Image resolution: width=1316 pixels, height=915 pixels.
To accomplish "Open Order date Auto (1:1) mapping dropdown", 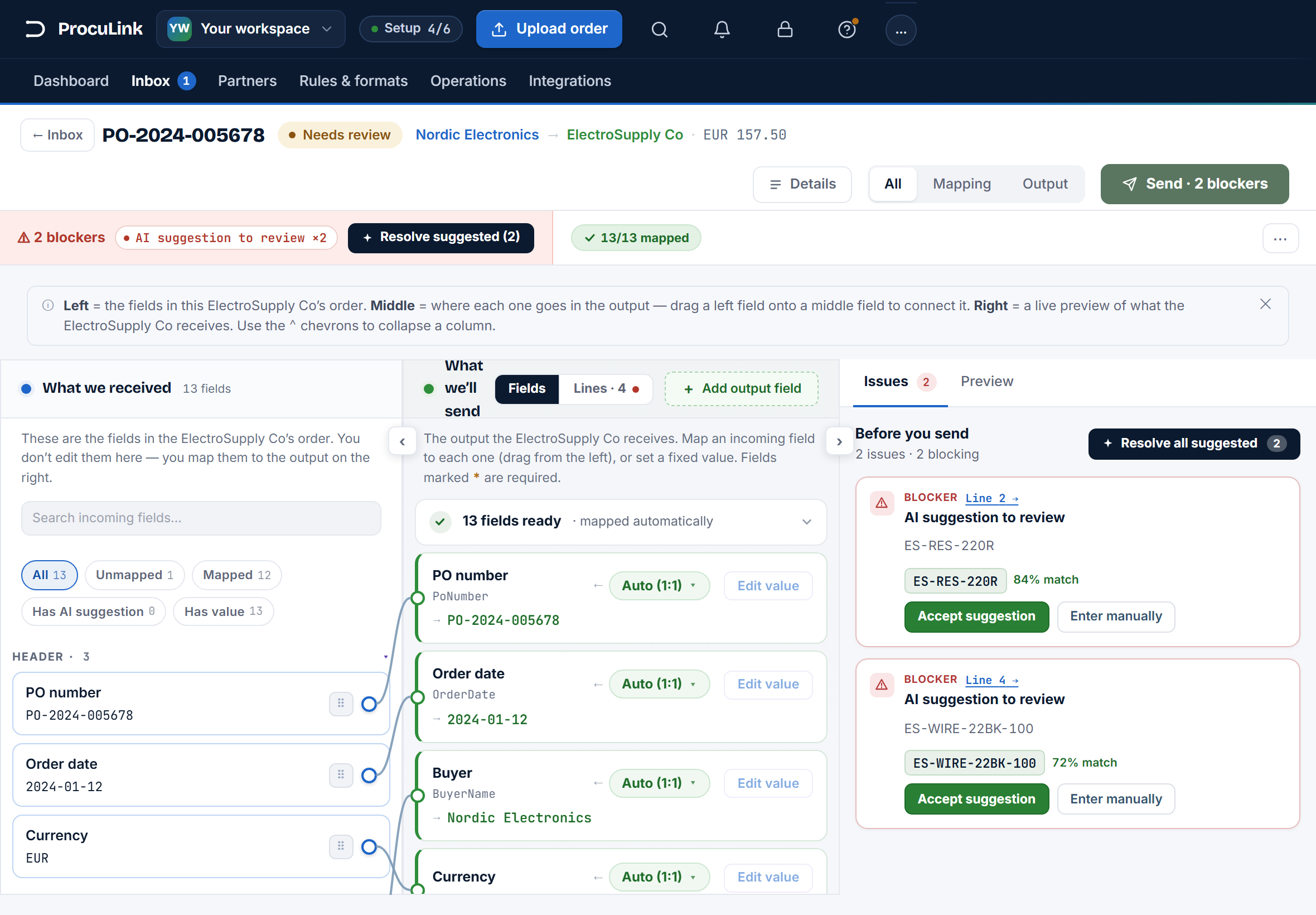I will (659, 683).
